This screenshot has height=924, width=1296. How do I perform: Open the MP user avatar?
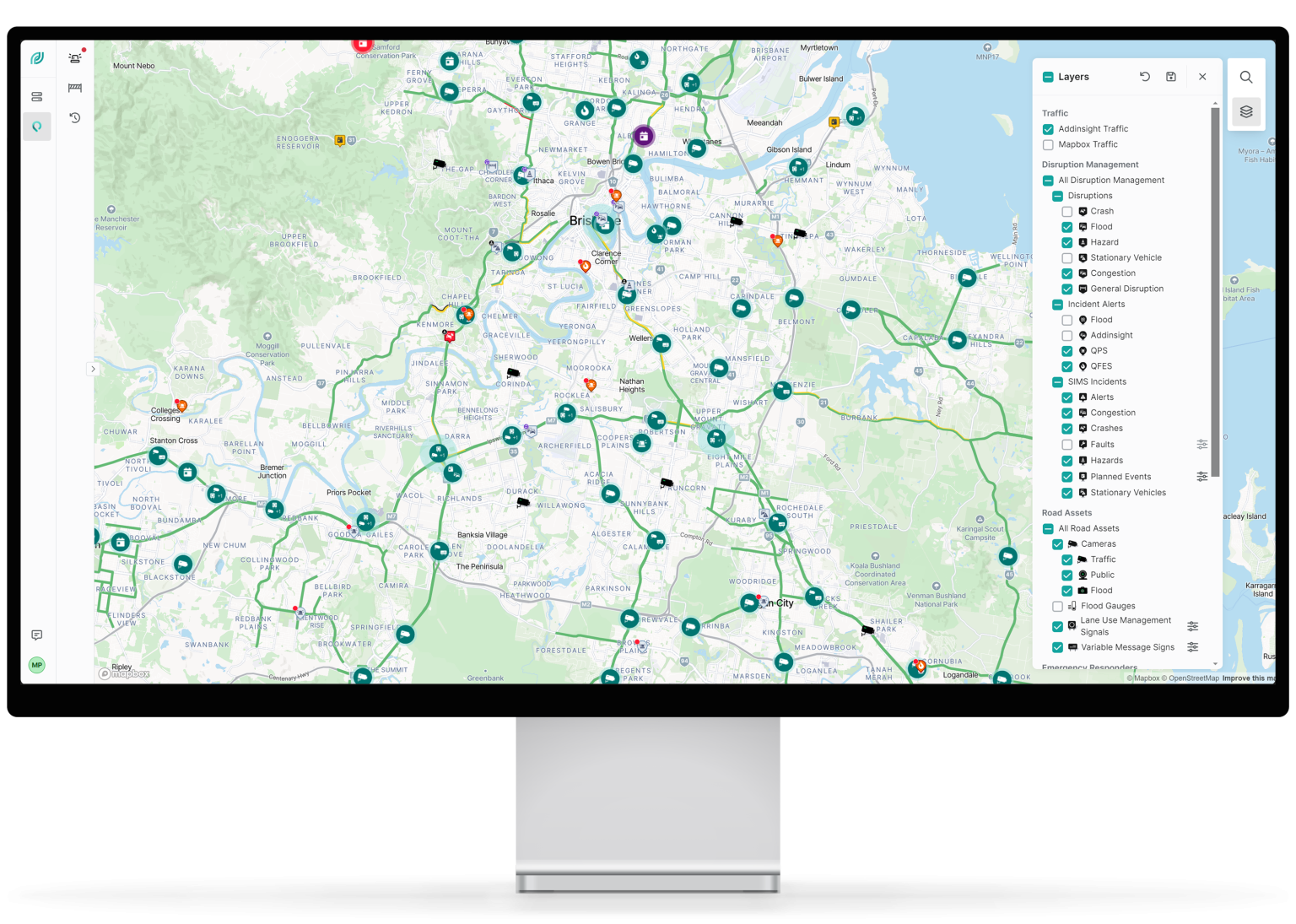[37, 665]
